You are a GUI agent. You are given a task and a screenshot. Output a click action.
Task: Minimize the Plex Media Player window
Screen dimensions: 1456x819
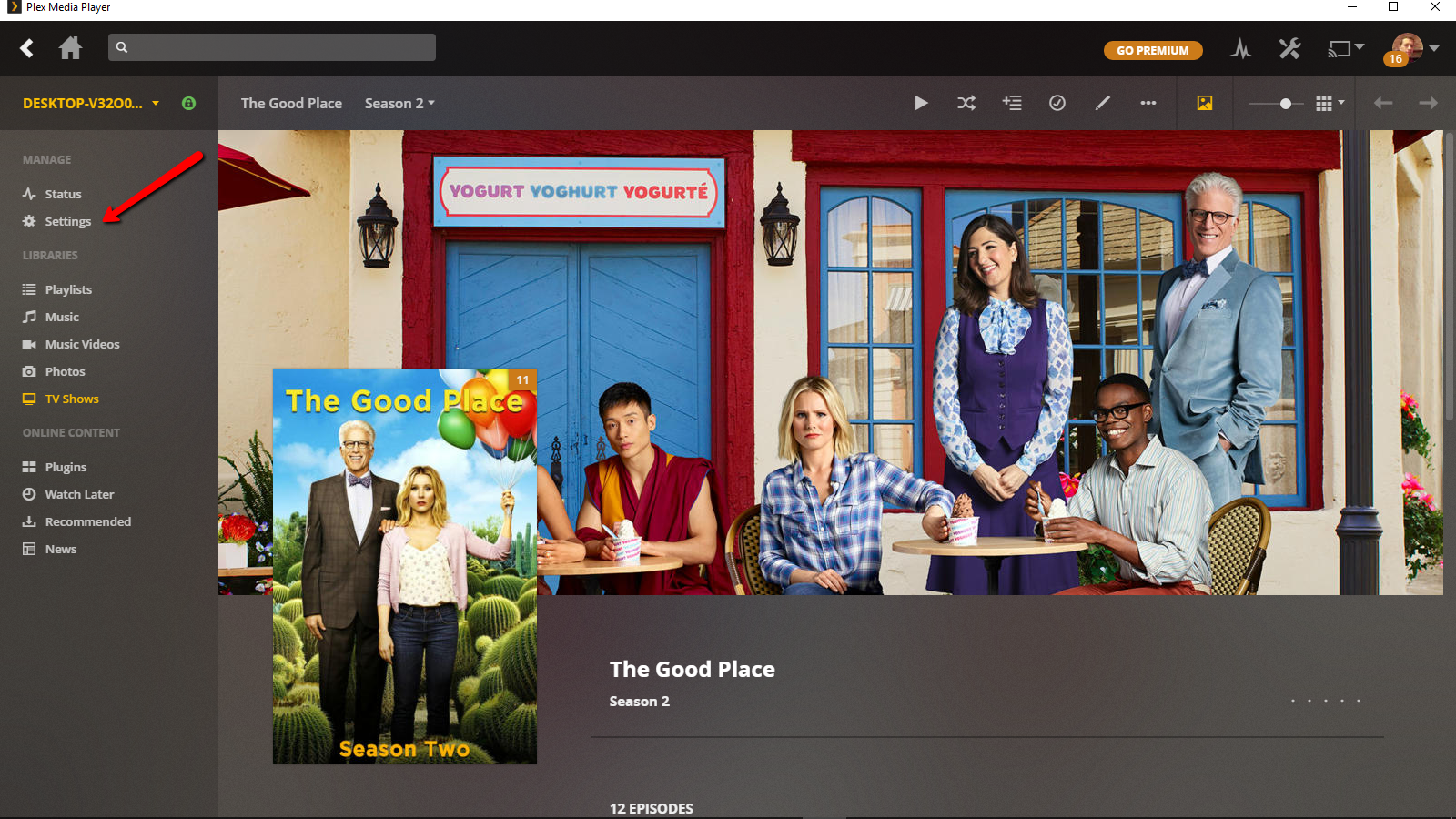click(x=1351, y=7)
